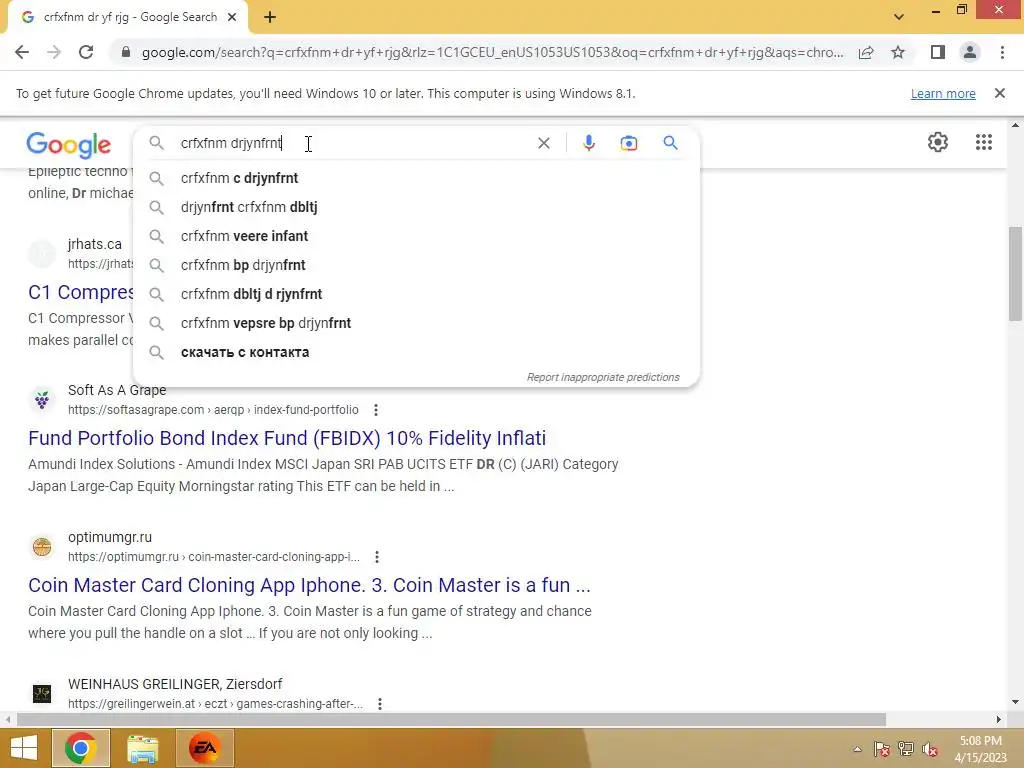Viewport: 1024px width, 768px height.
Task: Open Fund Portfolio Bond Index Fund result
Action: (x=287, y=438)
